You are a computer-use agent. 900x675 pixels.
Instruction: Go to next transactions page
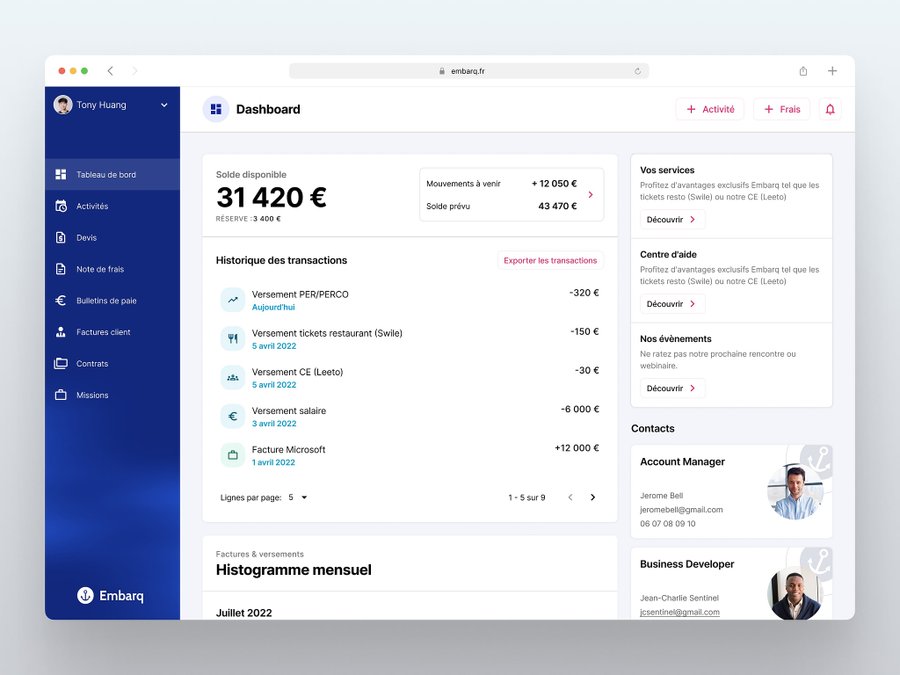(x=592, y=497)
